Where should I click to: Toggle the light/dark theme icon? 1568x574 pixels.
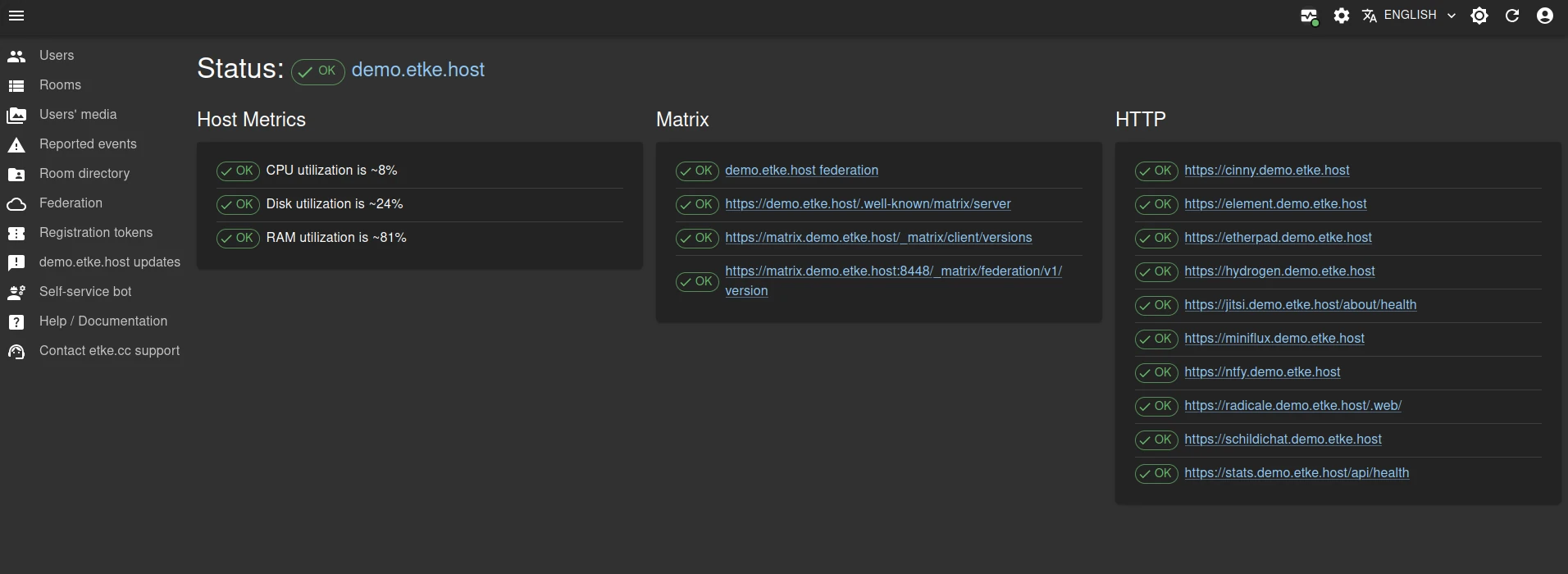[x=1479, y=16]
